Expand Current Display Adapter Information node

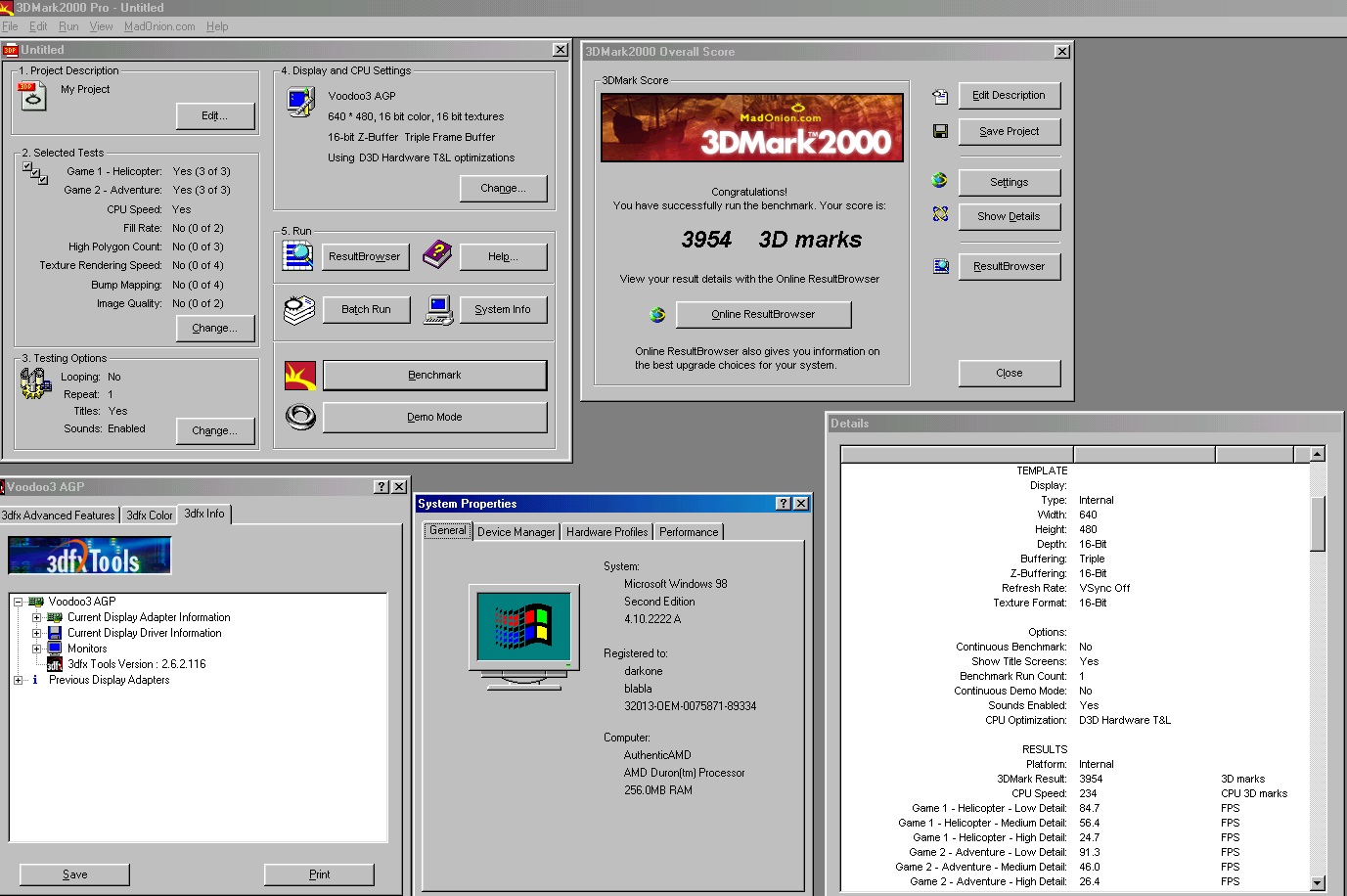tap(36, 617)
